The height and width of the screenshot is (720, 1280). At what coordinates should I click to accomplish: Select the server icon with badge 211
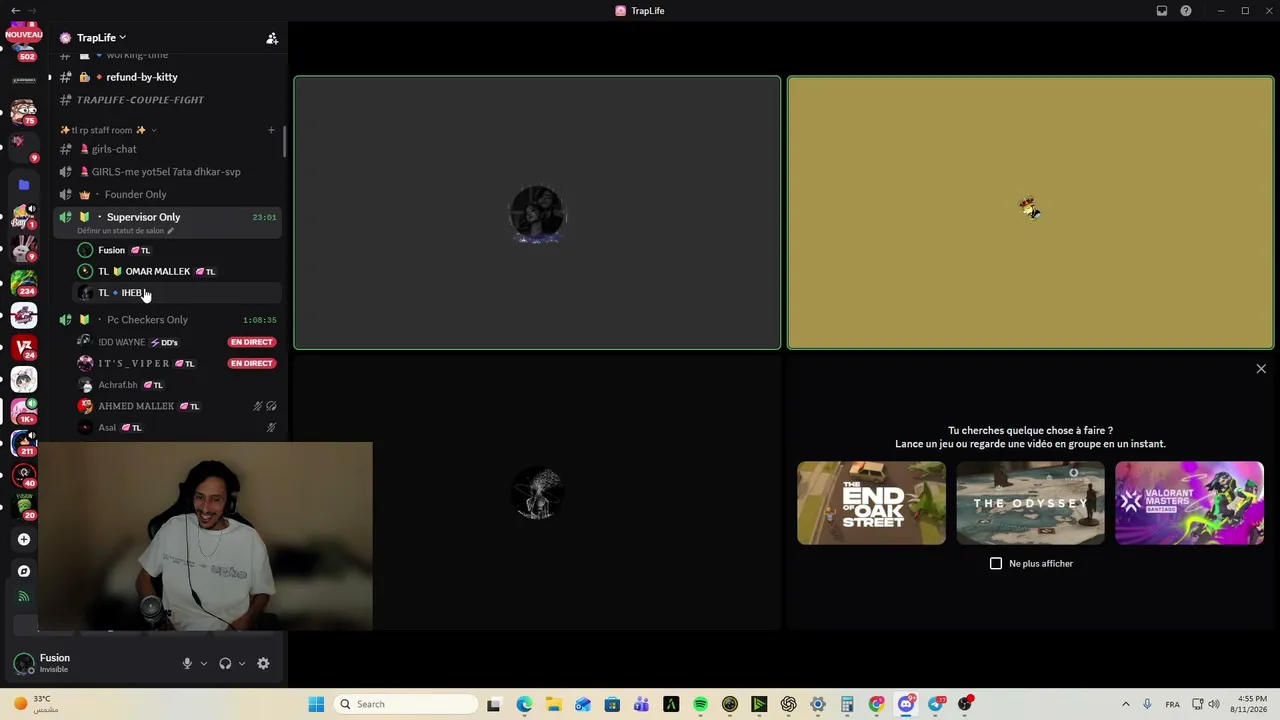point(24,443)
